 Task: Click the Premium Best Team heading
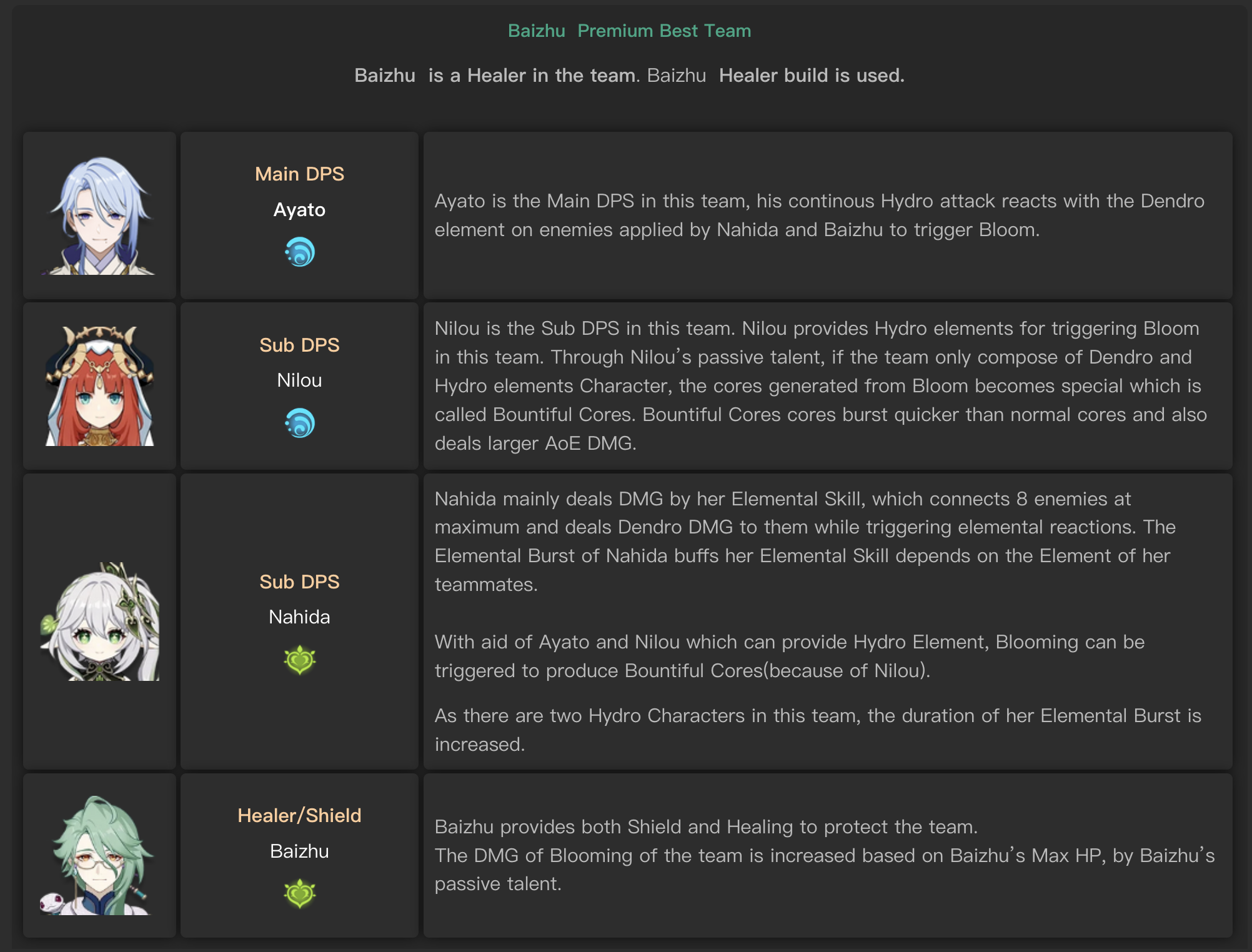pos(664,31)
